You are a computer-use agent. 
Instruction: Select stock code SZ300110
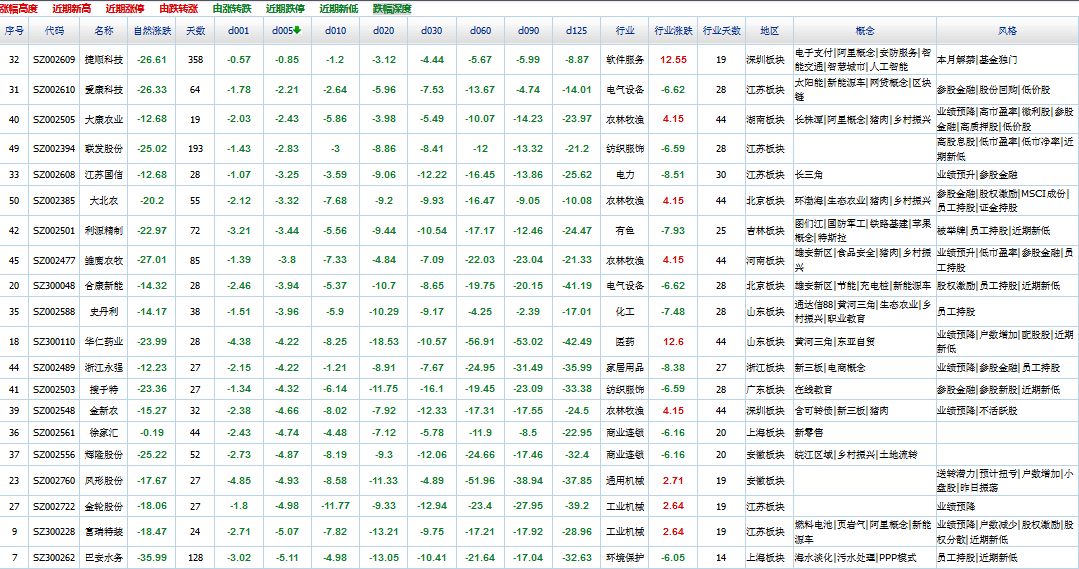coord(54,341)
